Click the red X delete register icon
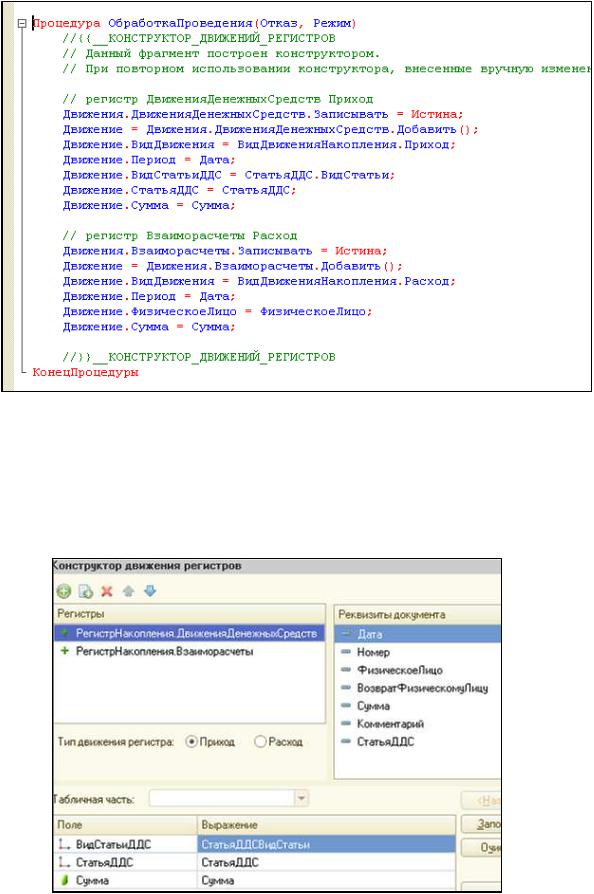Viewport: 594px width, 894px height. coord(107,591)
